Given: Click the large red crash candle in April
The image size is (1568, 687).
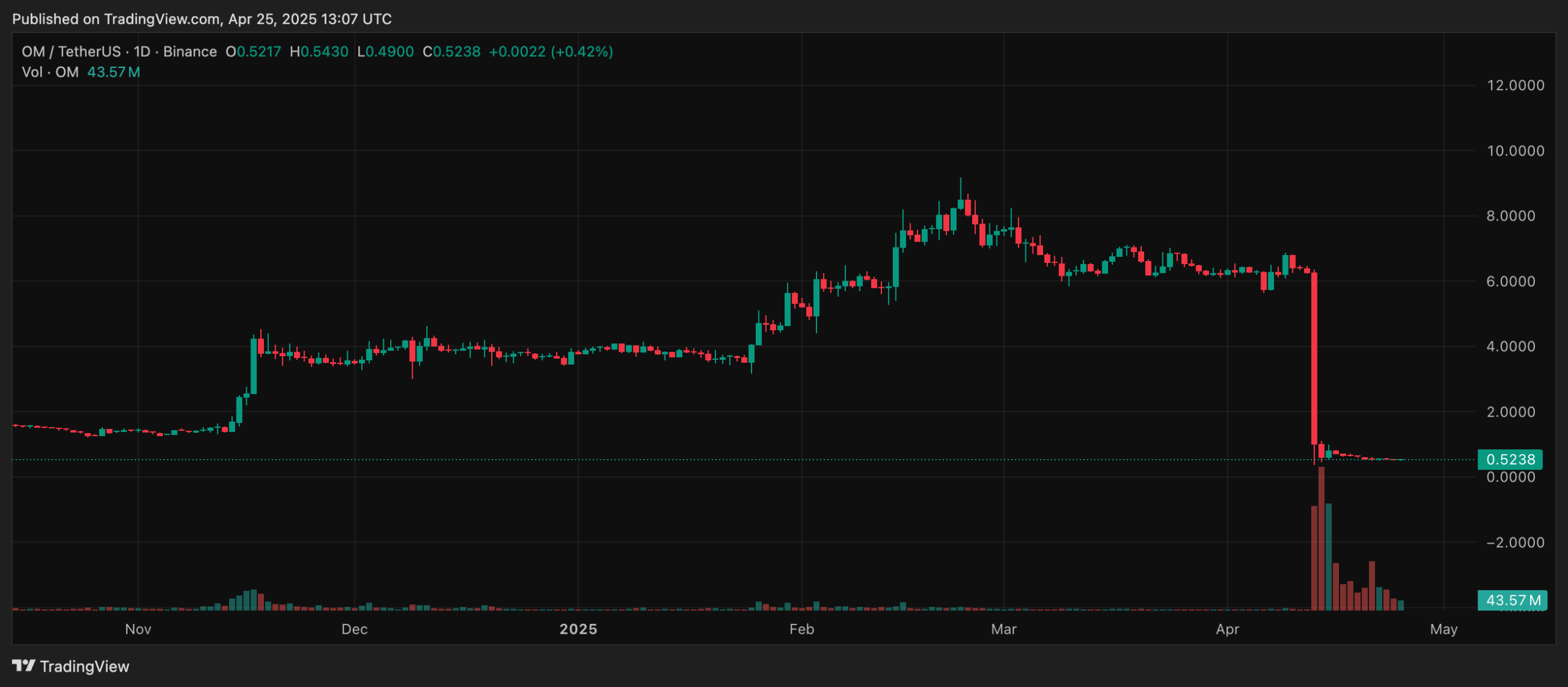Looking at the screenshot, I should click(1314, 359).
